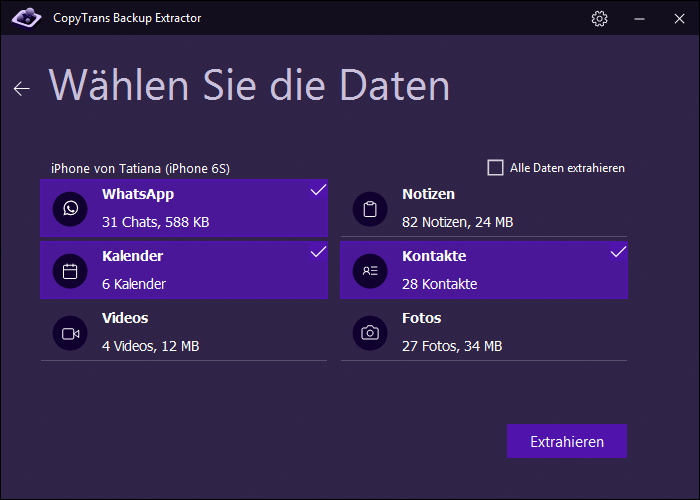Minimize the CopyTrans Backup Extractor window
Viewport: 700px width, 500px height.
click(x=639, y=19)
